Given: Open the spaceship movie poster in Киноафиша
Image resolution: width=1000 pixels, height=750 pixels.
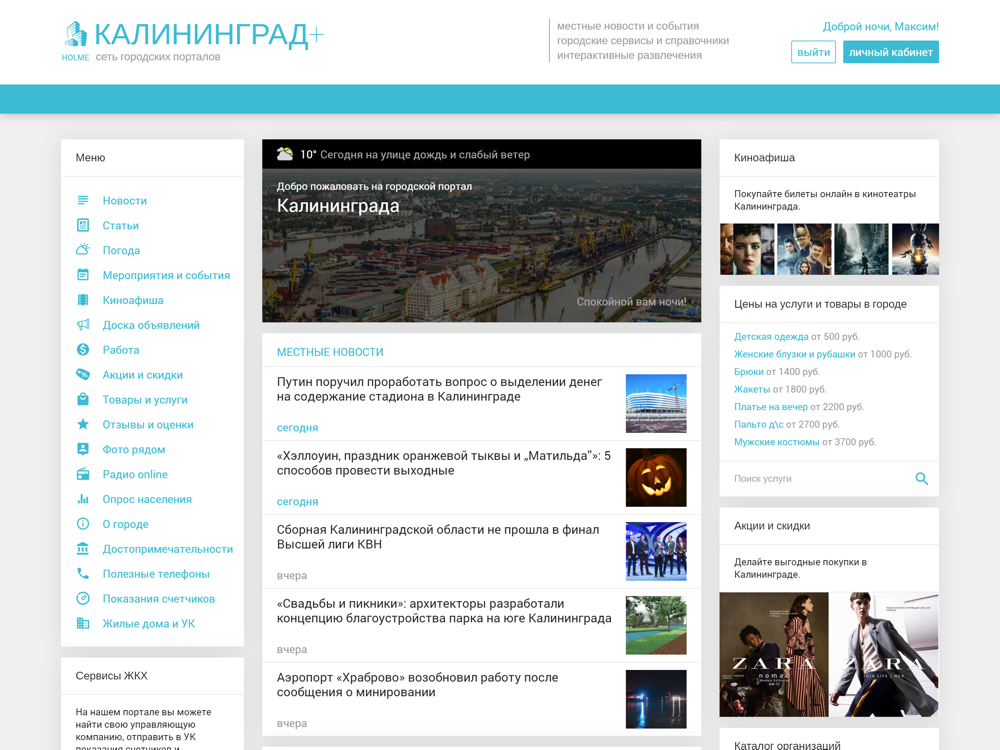Looking at the screenshot, I should pyautogui.click(x=915, y=249).
